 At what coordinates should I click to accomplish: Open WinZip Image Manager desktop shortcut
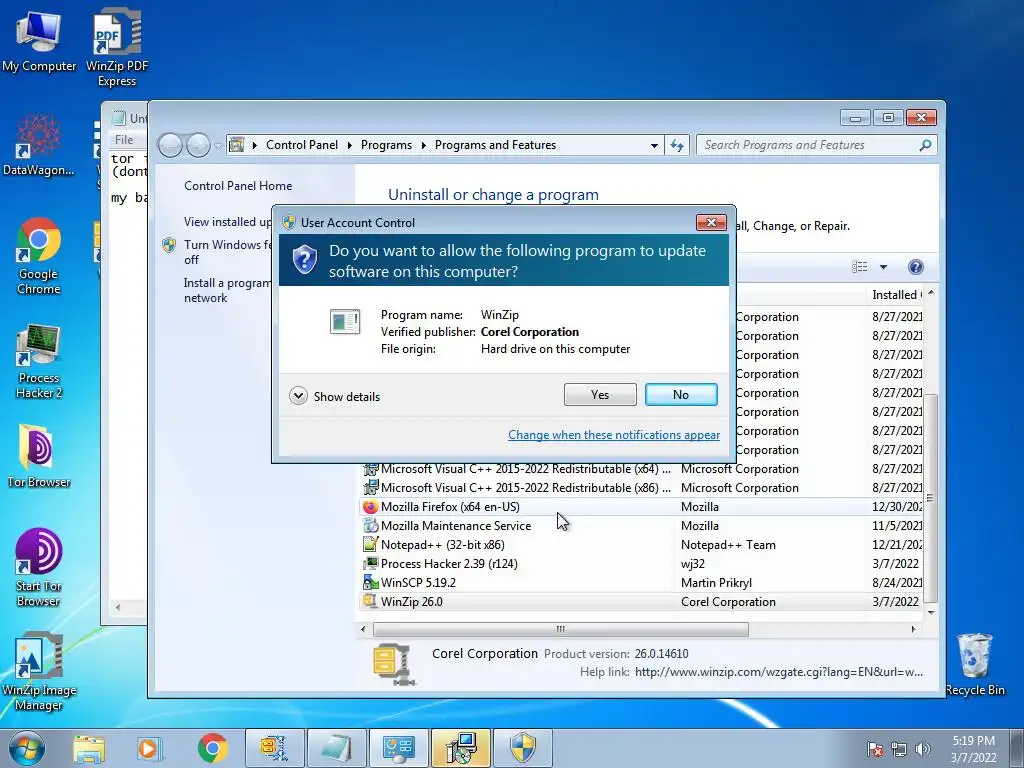tap(39, 670)
